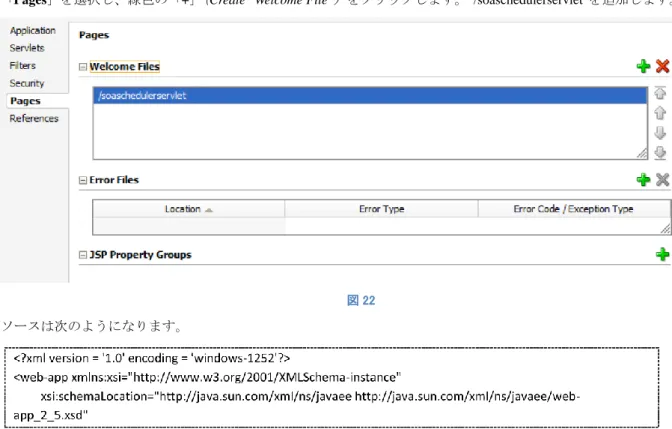Delete selected Welcome File with red X
This screenshot has height=429, width=672.
[663, 66]
